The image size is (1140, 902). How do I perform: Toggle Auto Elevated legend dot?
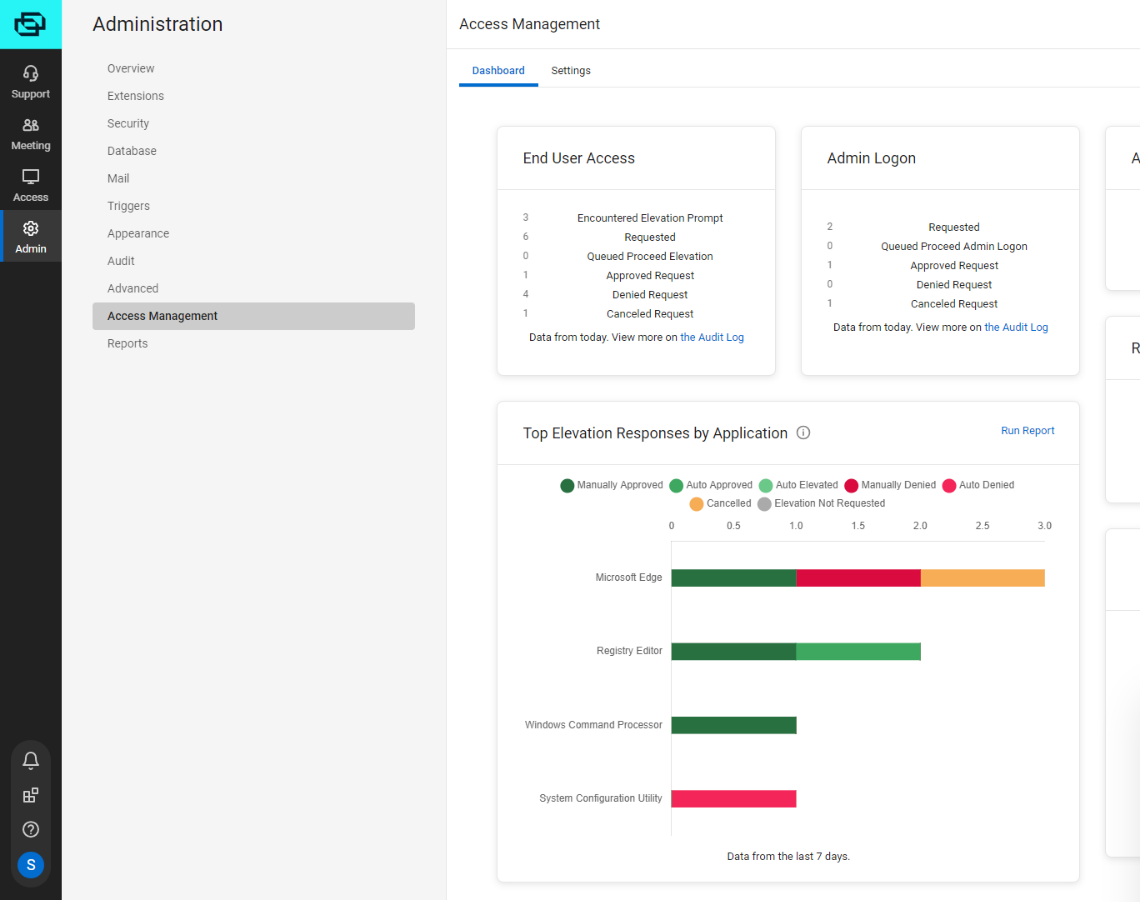point(766,486)
